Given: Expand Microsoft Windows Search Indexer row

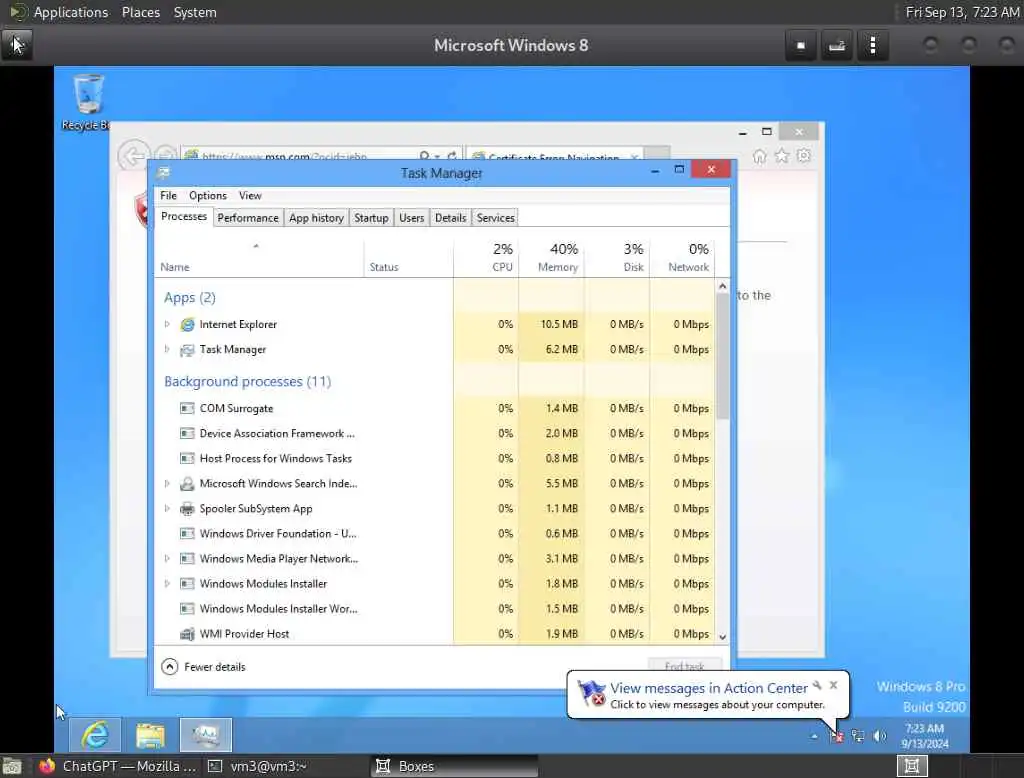Looking at the screenshot, I should pyautogui.click(x=167, y=484).
